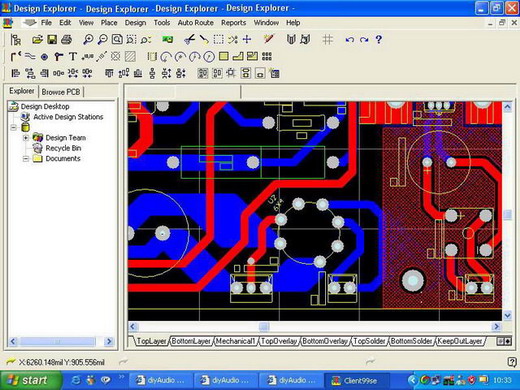Toggle the grid snap hash icon
520x390 pixels.
coord(327,40)
